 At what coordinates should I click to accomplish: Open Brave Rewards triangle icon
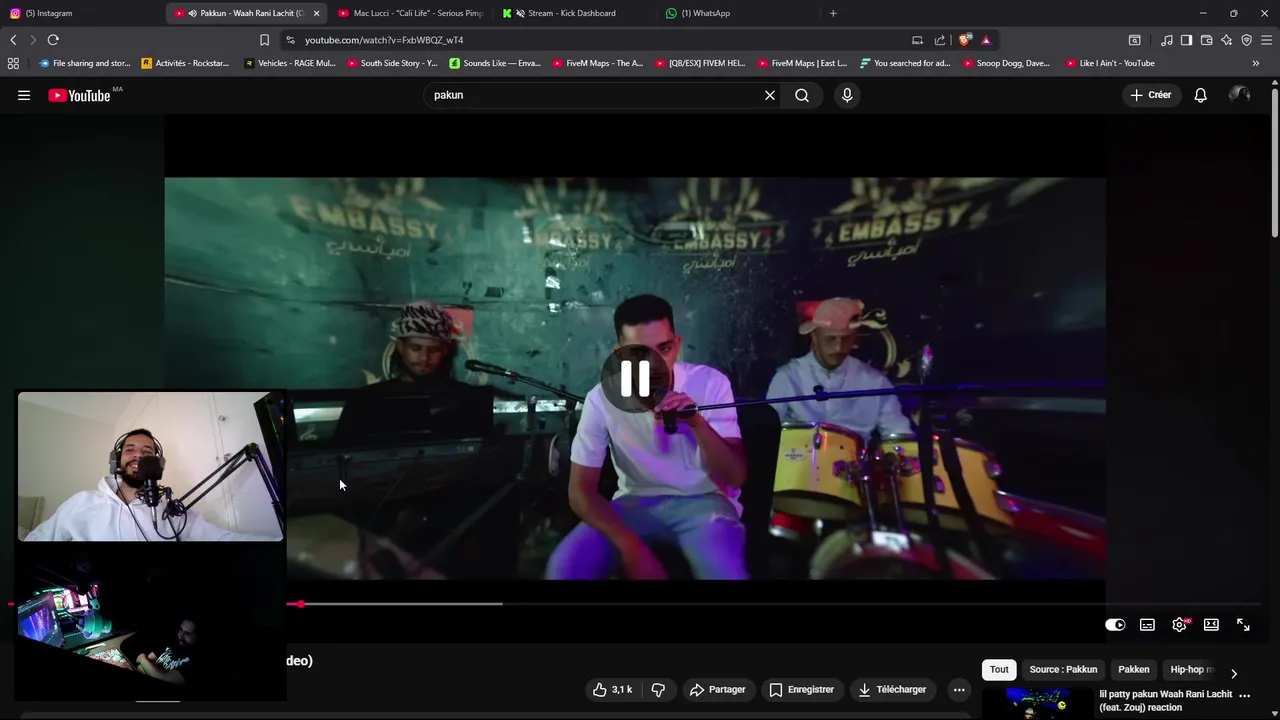(x=986, y=40)
